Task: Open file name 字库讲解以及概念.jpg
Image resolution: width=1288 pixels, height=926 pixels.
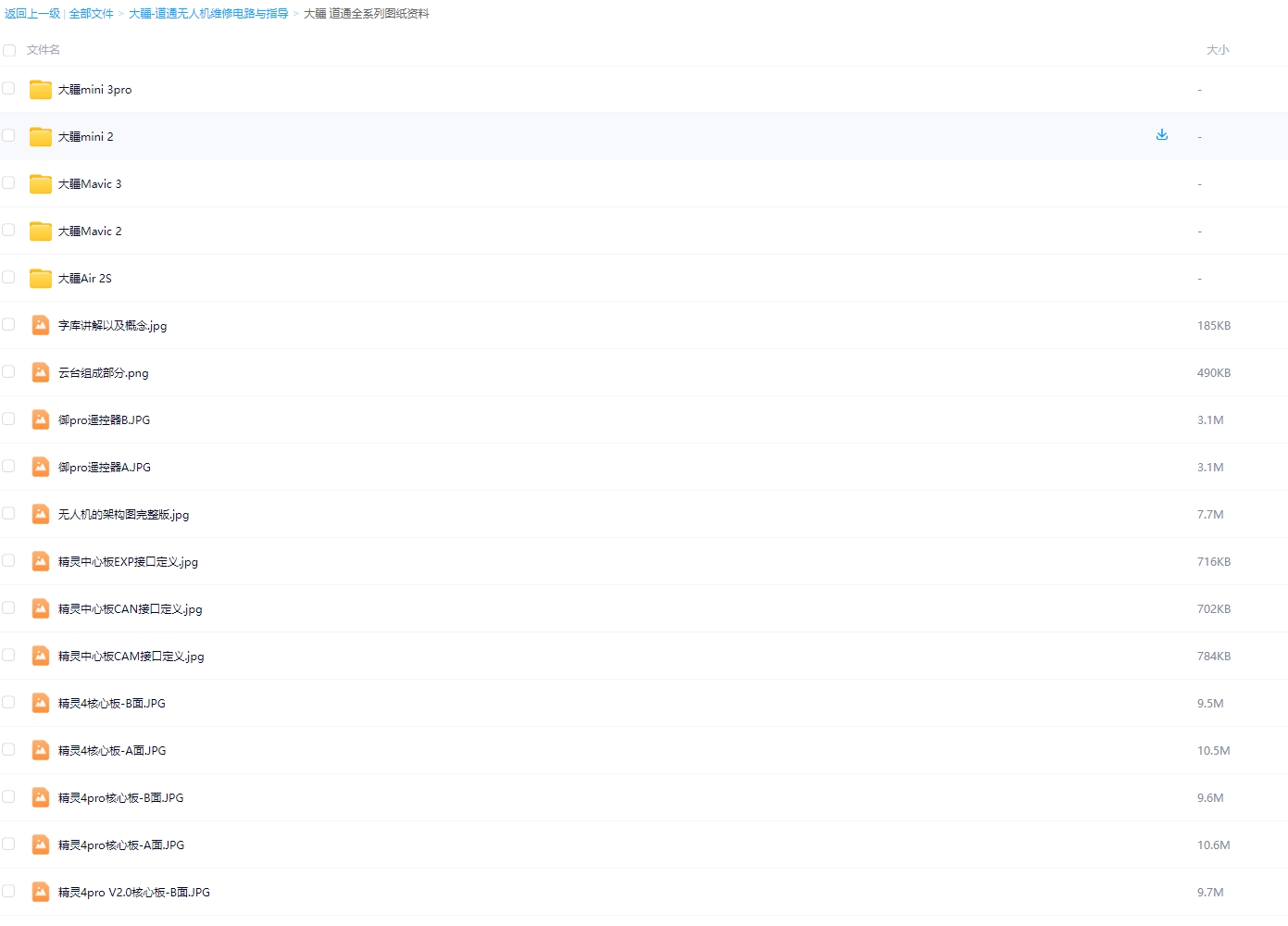Action: tap(113, 326)
